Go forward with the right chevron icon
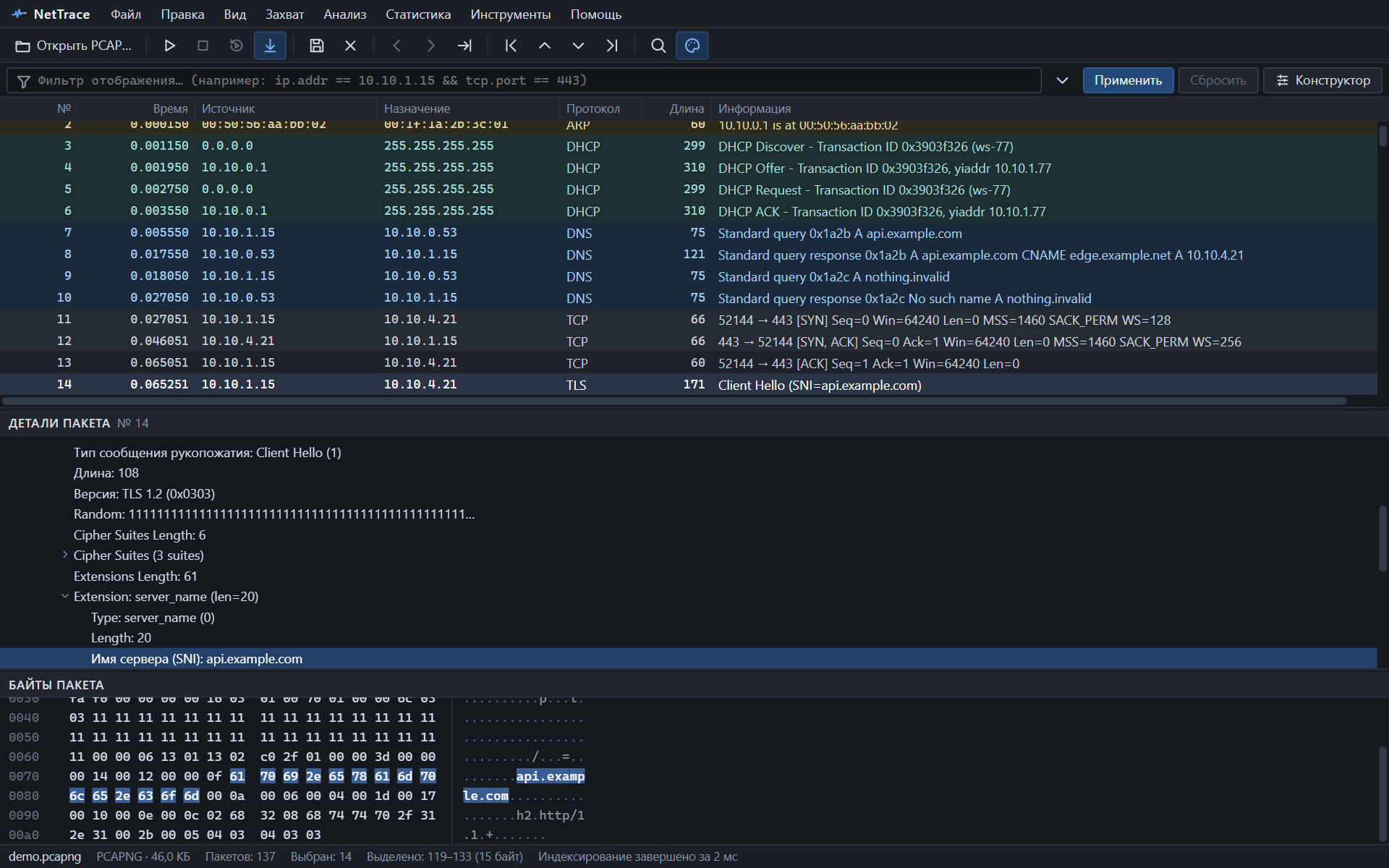The height and width of the screenshot is (868, 1389). pyautogui.click(x=430, y=46)
